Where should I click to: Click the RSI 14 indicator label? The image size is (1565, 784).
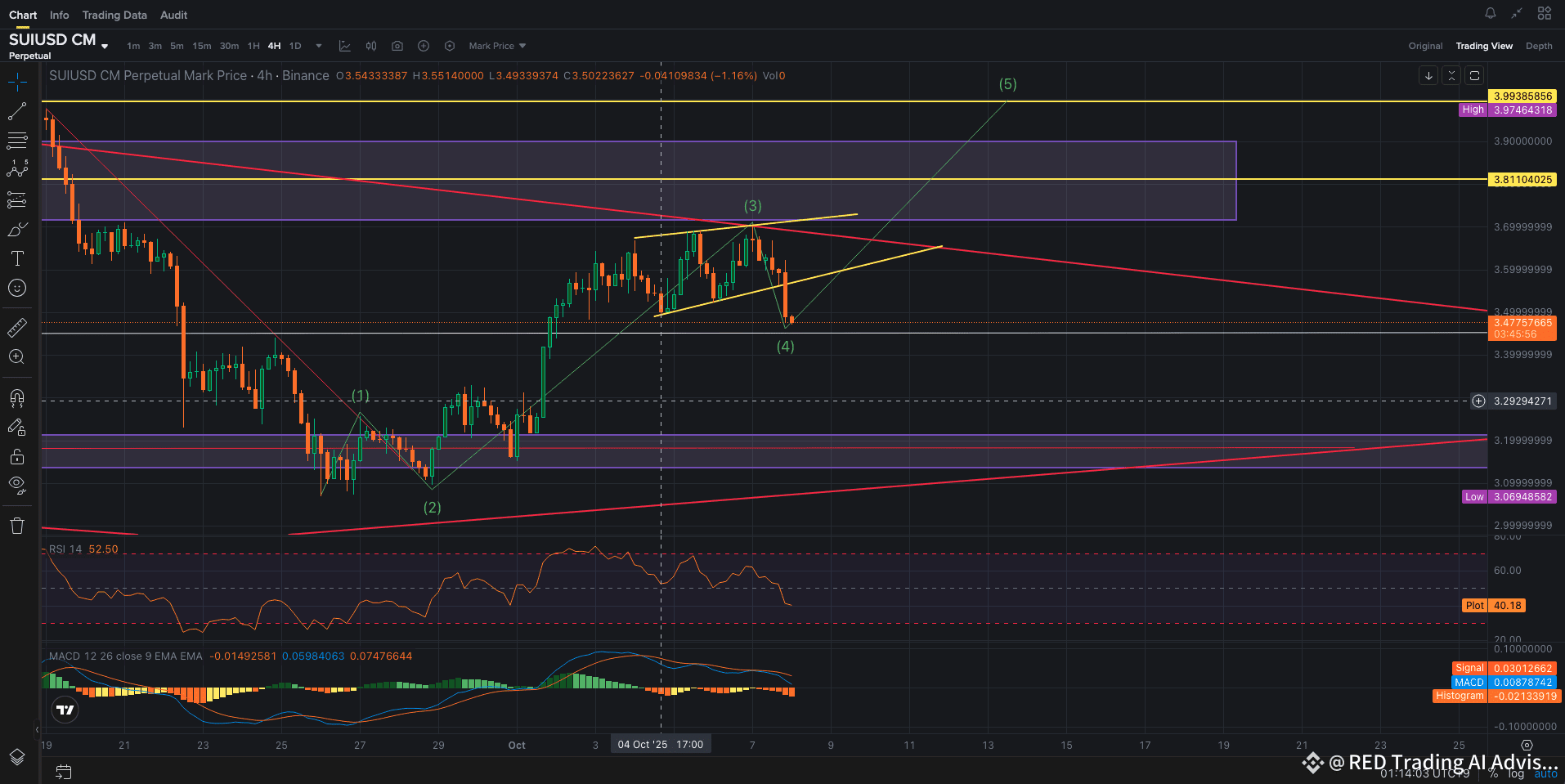click(65, 549)
